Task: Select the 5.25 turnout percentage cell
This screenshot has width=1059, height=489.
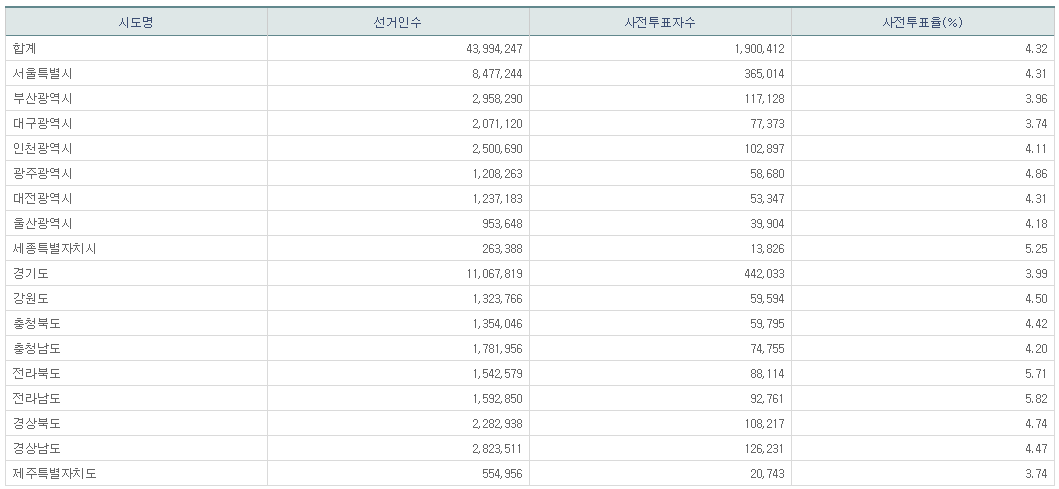Action: coord(1035,248)
